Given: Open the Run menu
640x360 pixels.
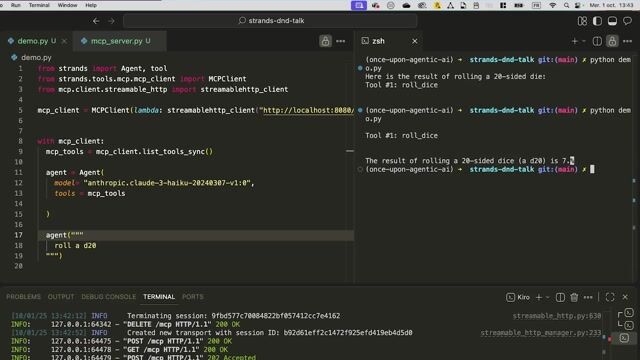Looking at the screenshot, I should pyautogui.click(x=16, y=5).
